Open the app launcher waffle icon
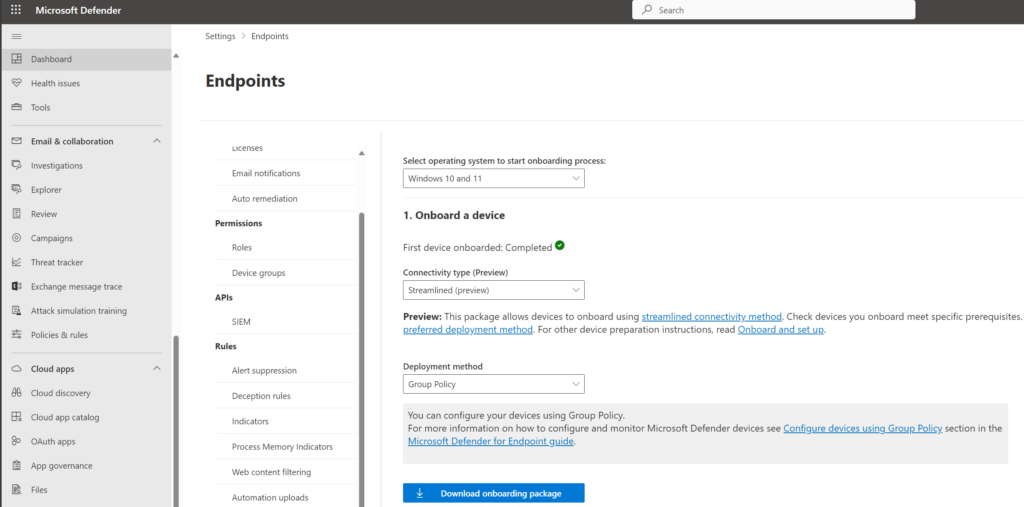Image resolution: width=1024 pixels, height=507 pixels. pos(16,10)
